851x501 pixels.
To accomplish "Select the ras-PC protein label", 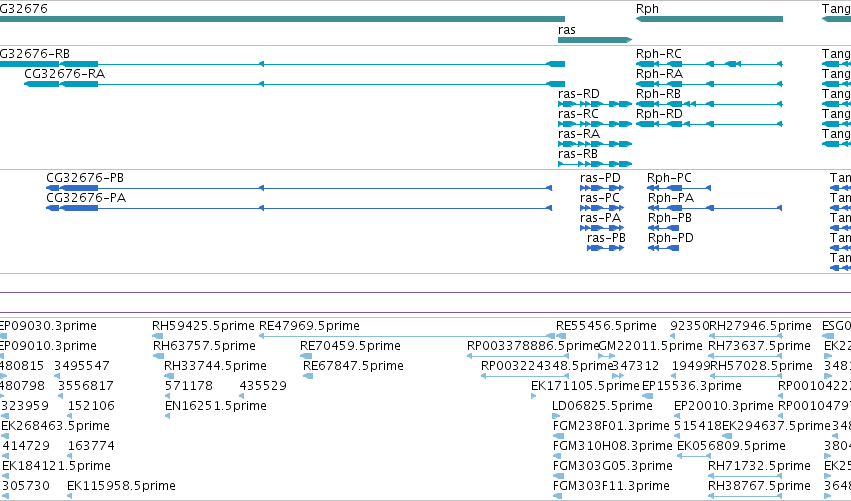I will tap(599, 198).
